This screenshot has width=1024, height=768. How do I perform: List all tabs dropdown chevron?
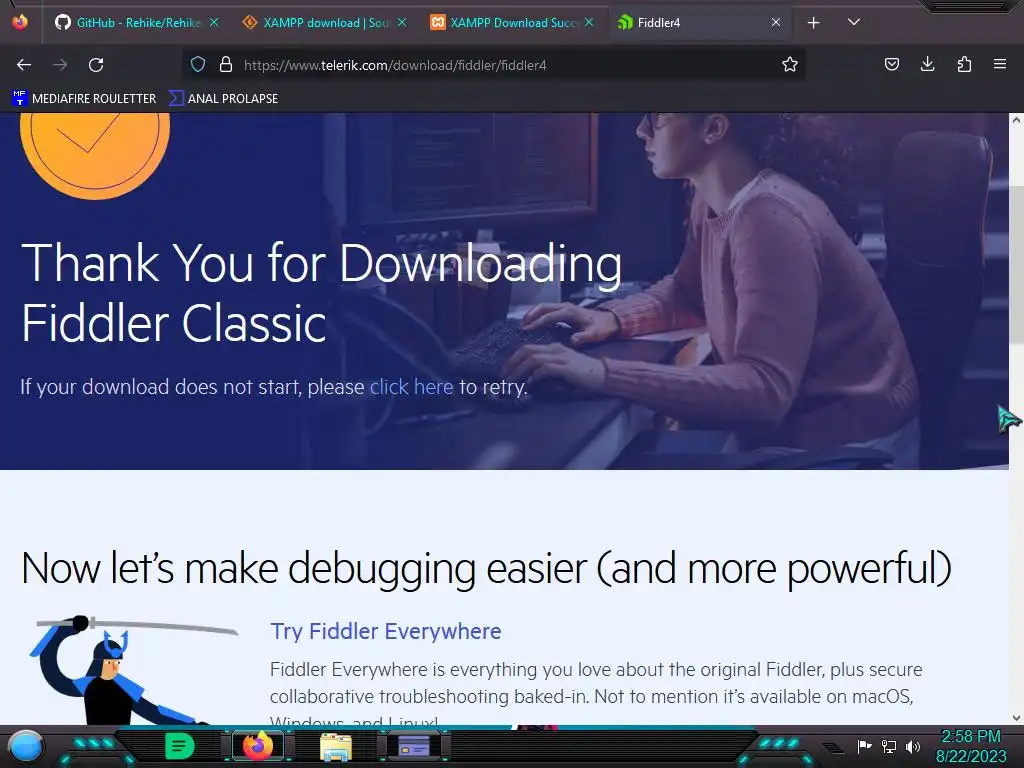tap(854, 22)
